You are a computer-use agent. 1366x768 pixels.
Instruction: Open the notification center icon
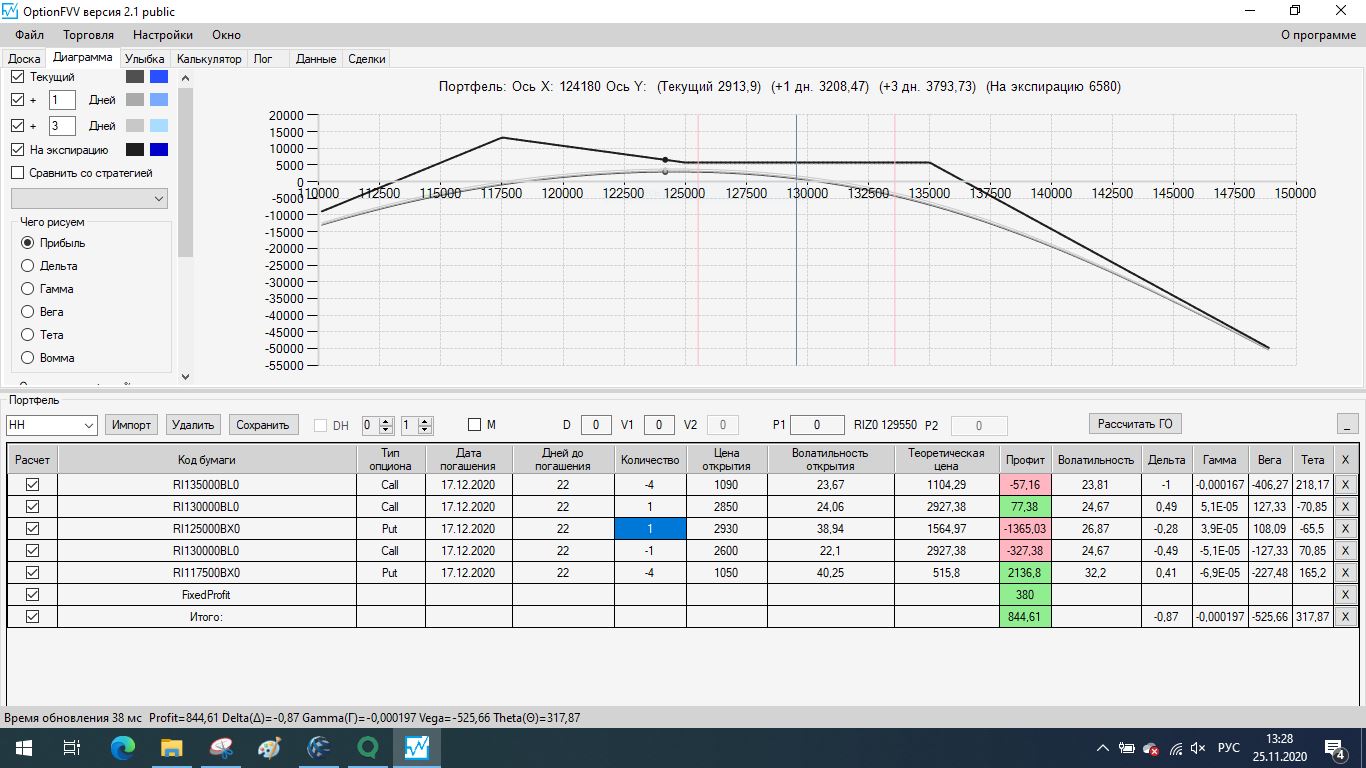(x=1334, y=747)
